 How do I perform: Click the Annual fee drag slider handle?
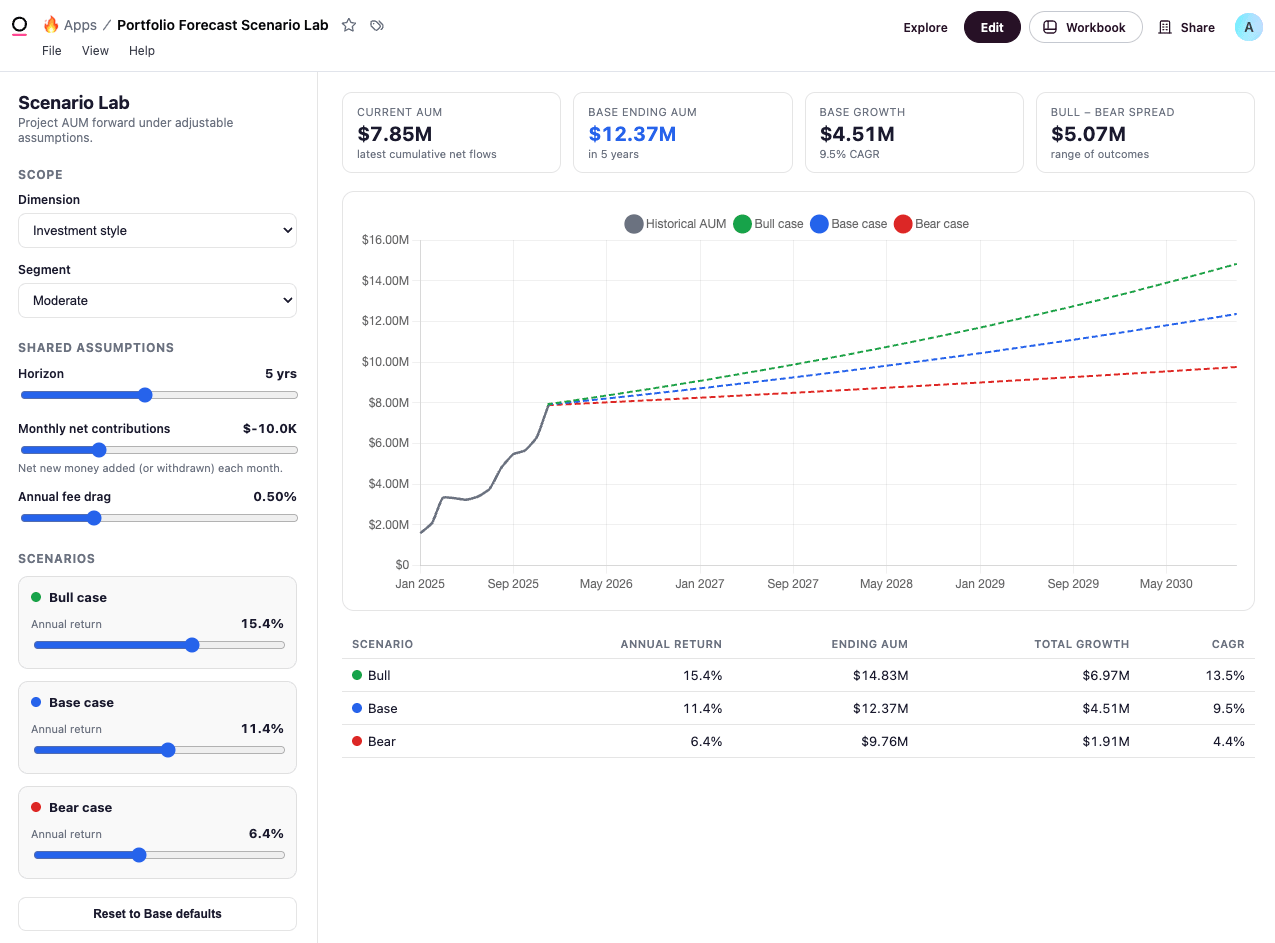pyautogui.click(x=94, y=518)
